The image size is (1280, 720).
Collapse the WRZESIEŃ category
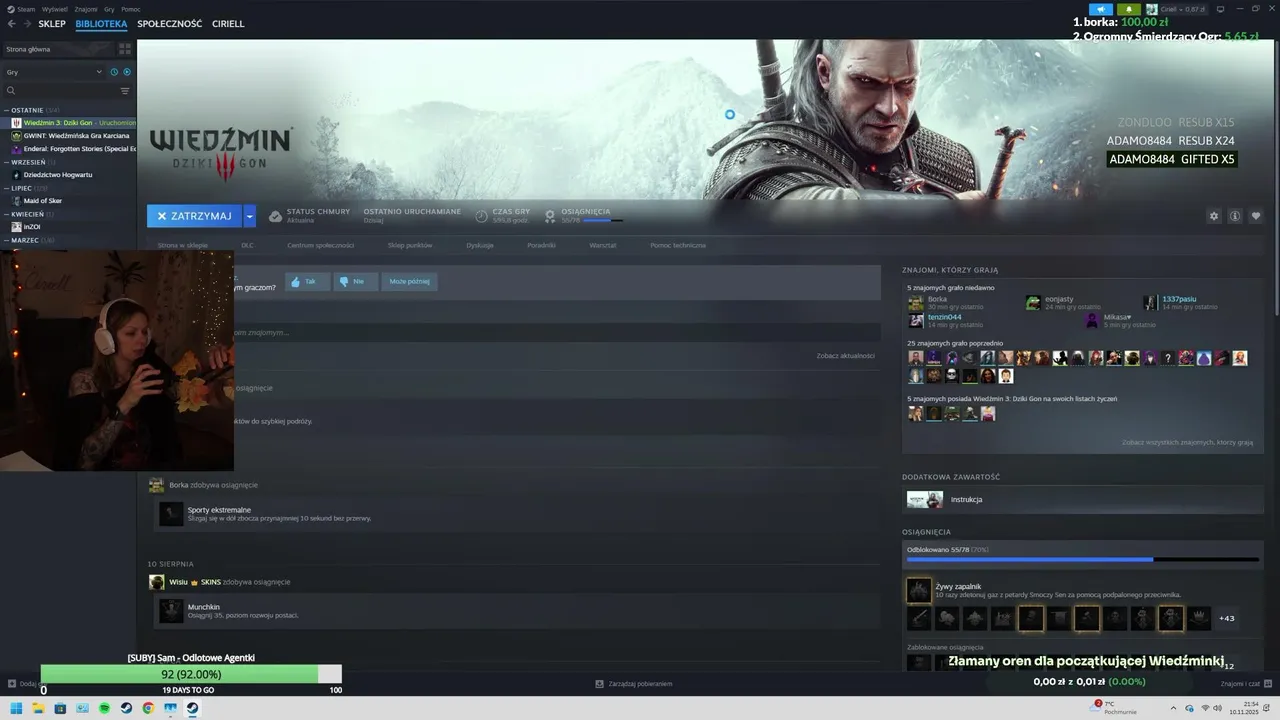(6, 162)
